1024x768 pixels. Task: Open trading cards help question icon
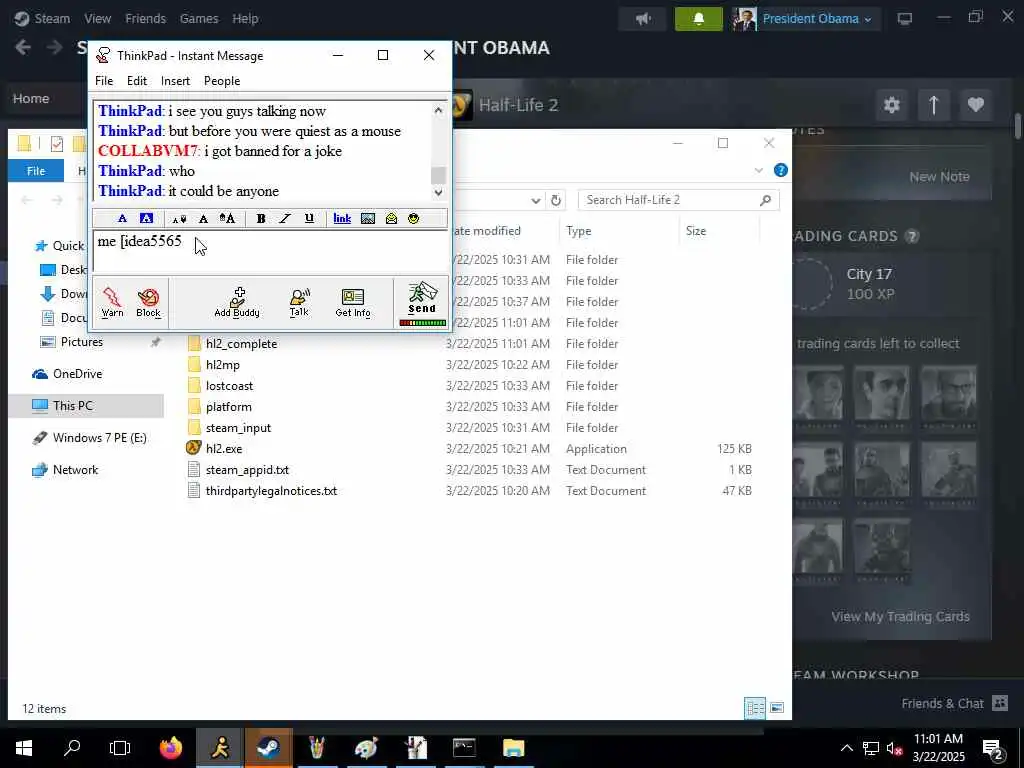tap(912, 236)
